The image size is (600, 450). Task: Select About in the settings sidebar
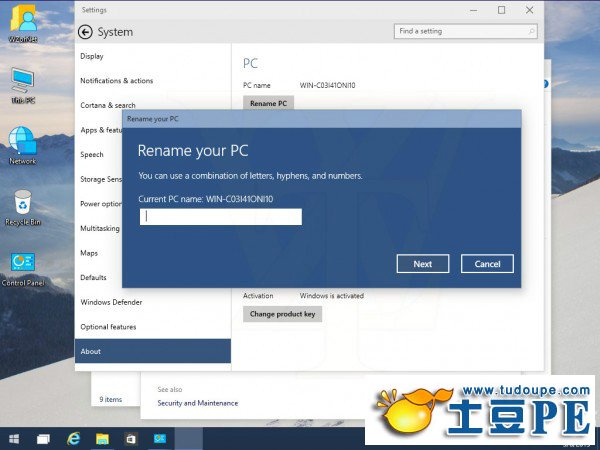coord(153,351)
